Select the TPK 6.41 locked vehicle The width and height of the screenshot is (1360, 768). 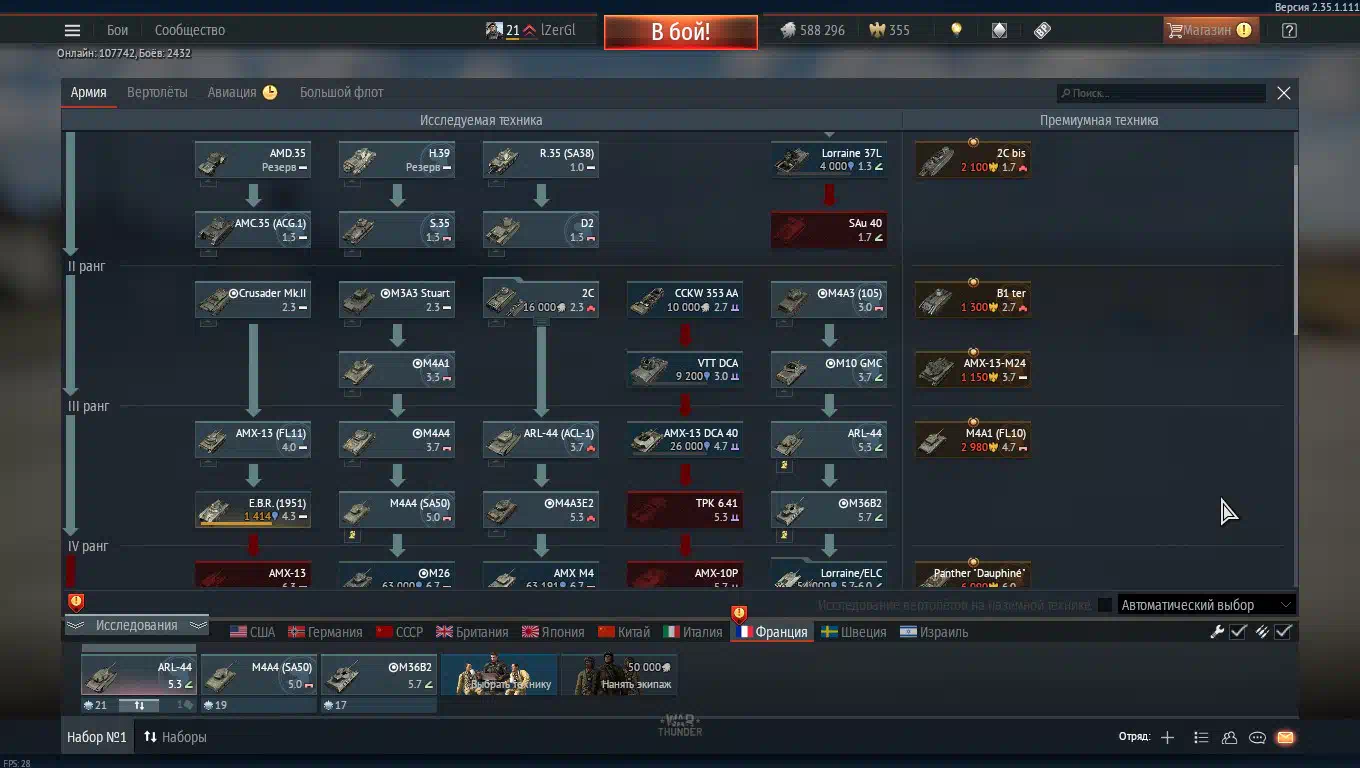(685, 510)
